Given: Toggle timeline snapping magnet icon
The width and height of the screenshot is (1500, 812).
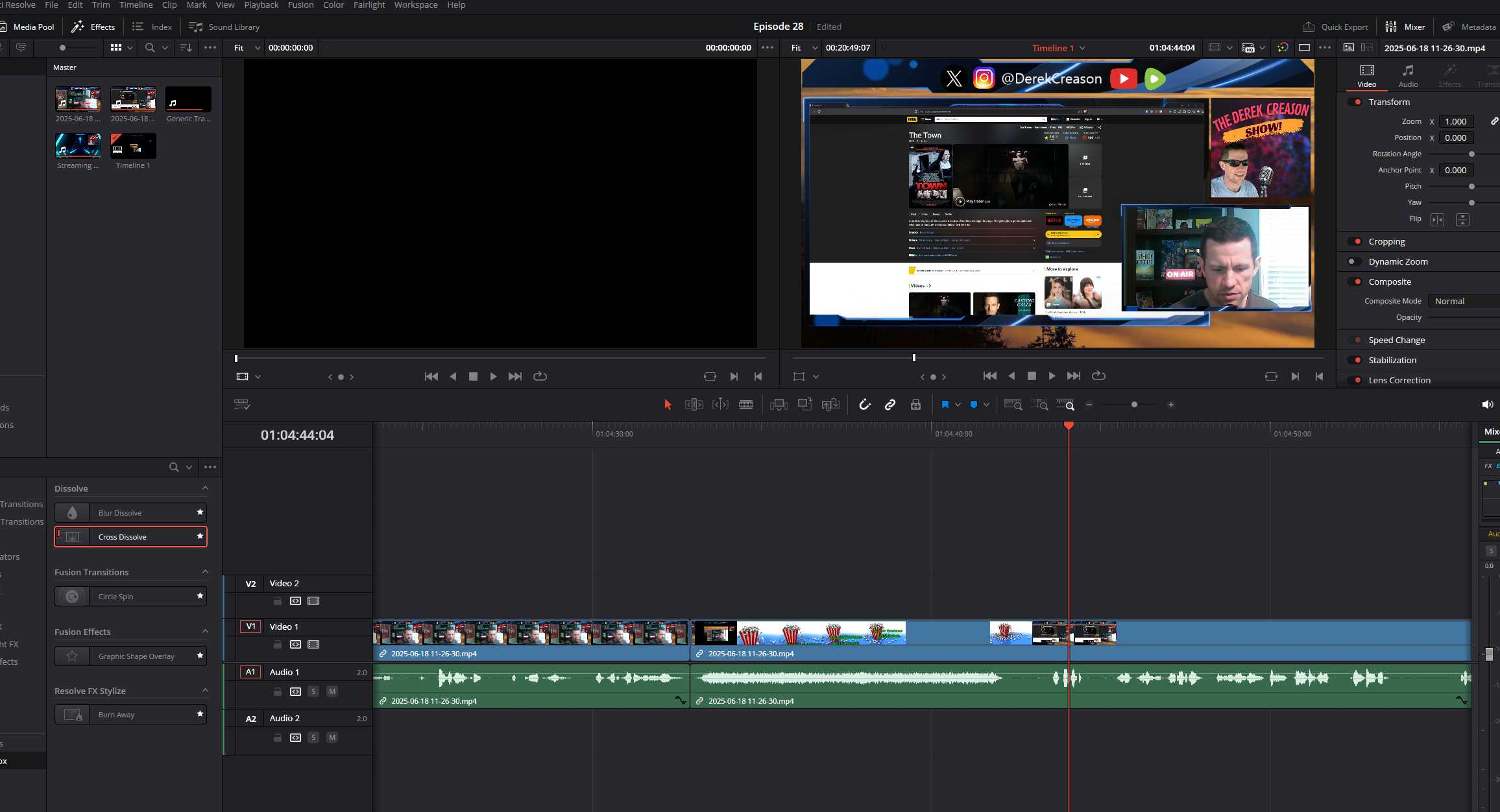Looking at the screenshot, I should [864, 405].
